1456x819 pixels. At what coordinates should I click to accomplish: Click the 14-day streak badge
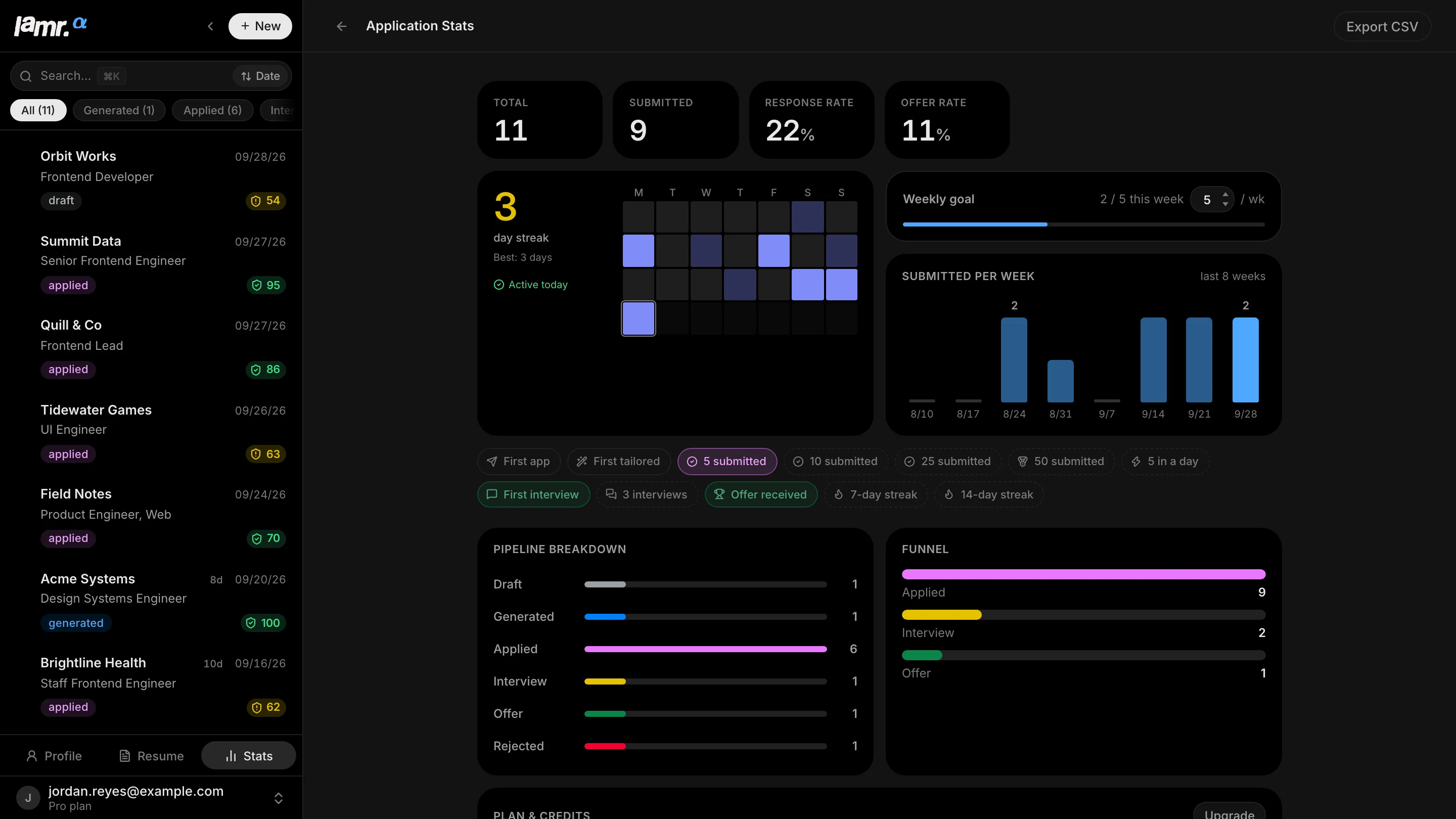[989, 494]
